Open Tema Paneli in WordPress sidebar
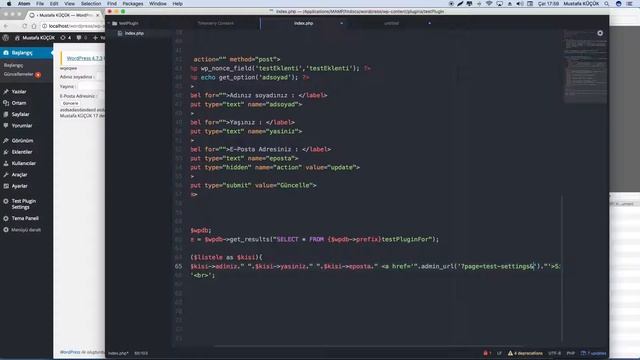640x360 pixels. pos(25,218)
